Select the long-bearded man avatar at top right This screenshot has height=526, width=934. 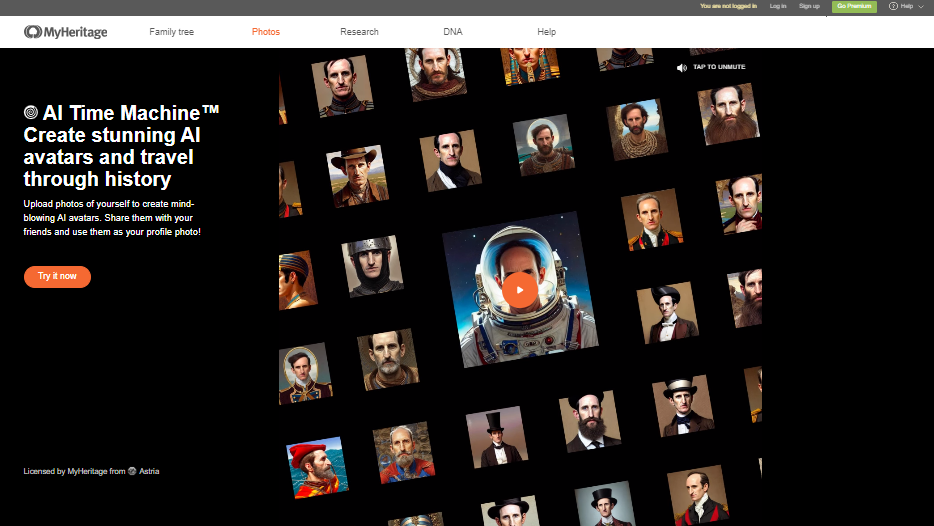[728, 114]
